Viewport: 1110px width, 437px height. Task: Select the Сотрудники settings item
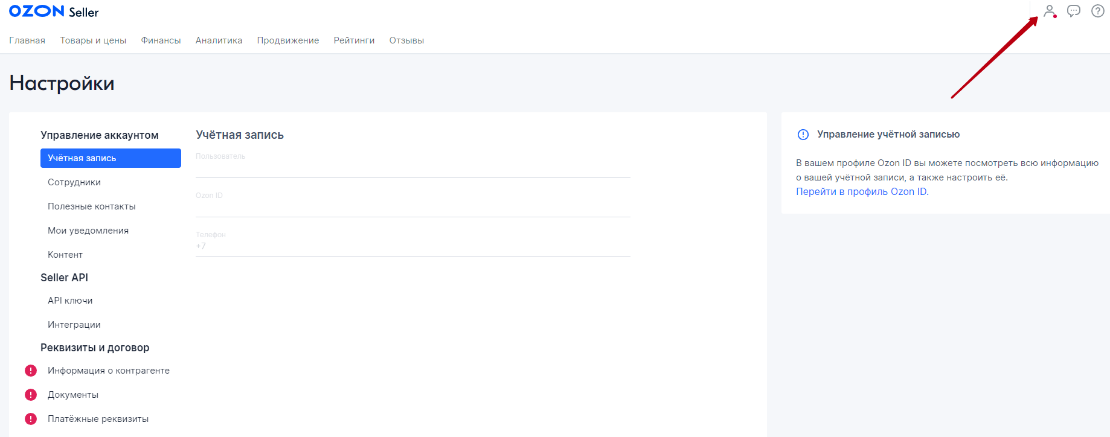tap(74, 182)
